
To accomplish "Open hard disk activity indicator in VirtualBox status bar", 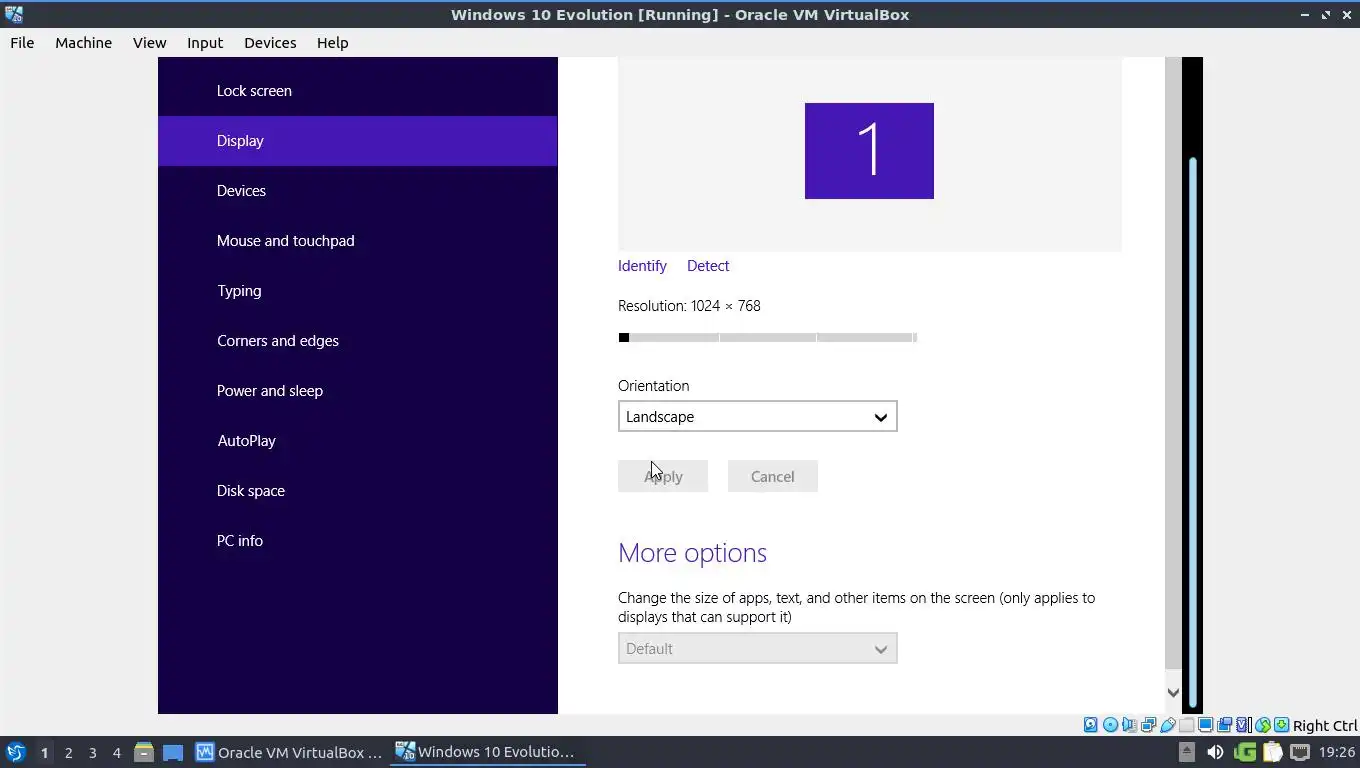I will (1091, 725).
